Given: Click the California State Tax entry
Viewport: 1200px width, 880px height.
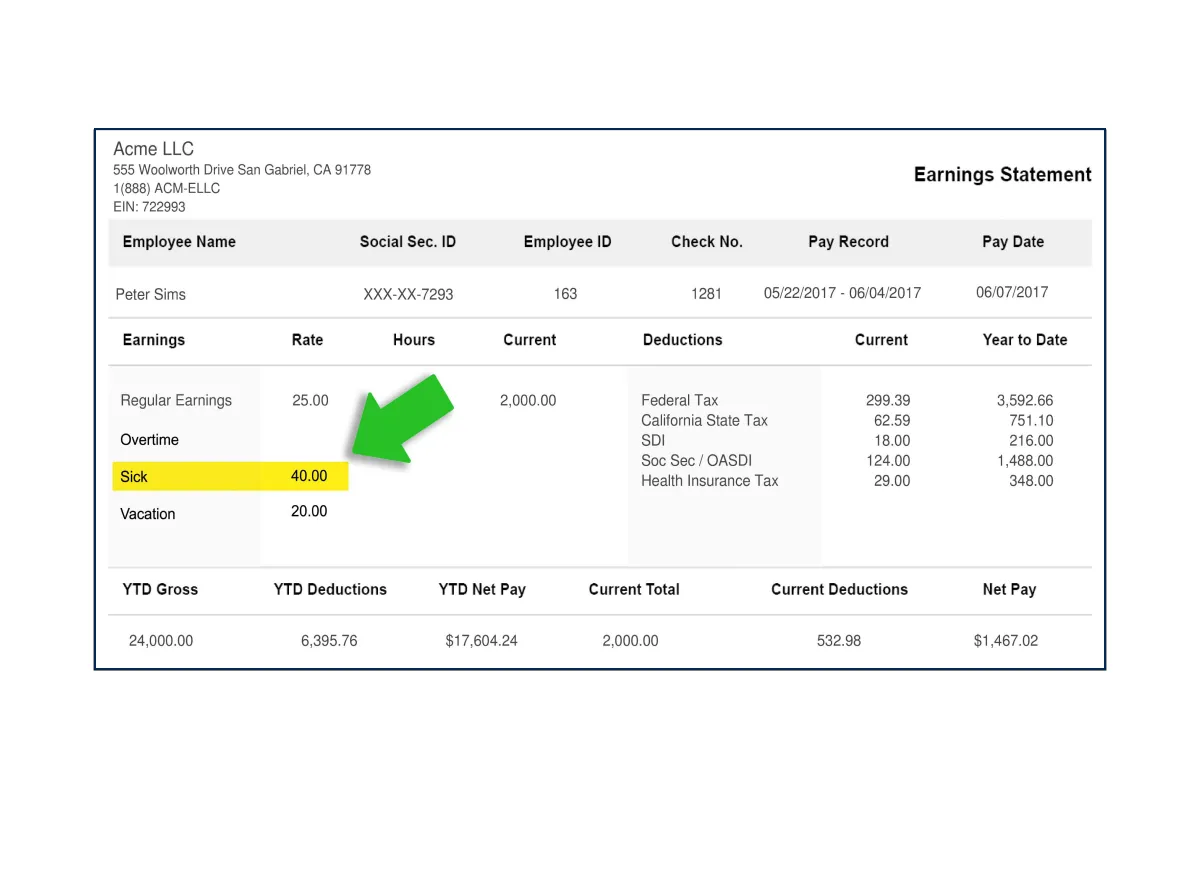Looking at the screenshot, I should pos(704,420).
